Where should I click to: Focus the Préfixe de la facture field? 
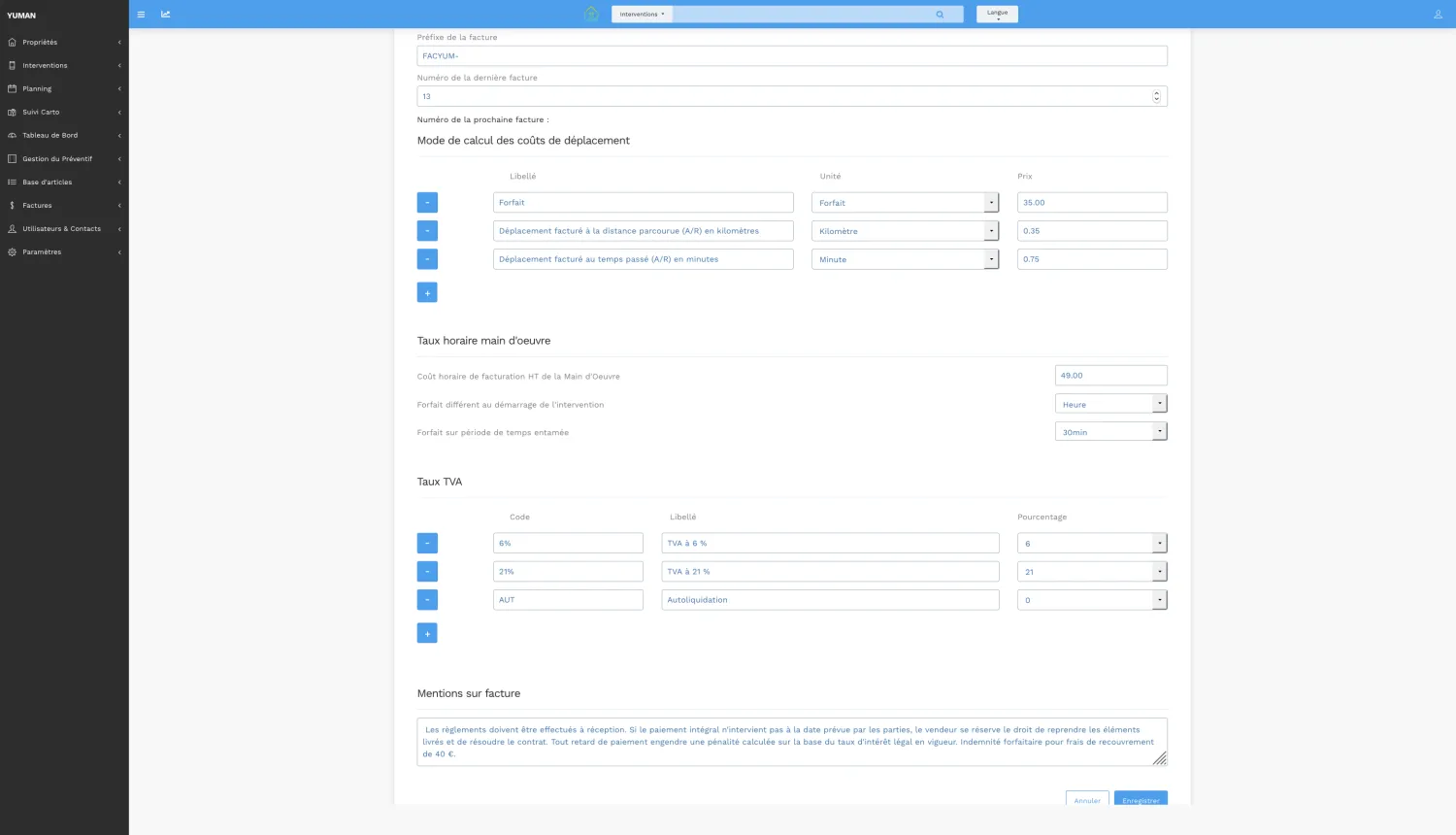click(x=792, y=56)
